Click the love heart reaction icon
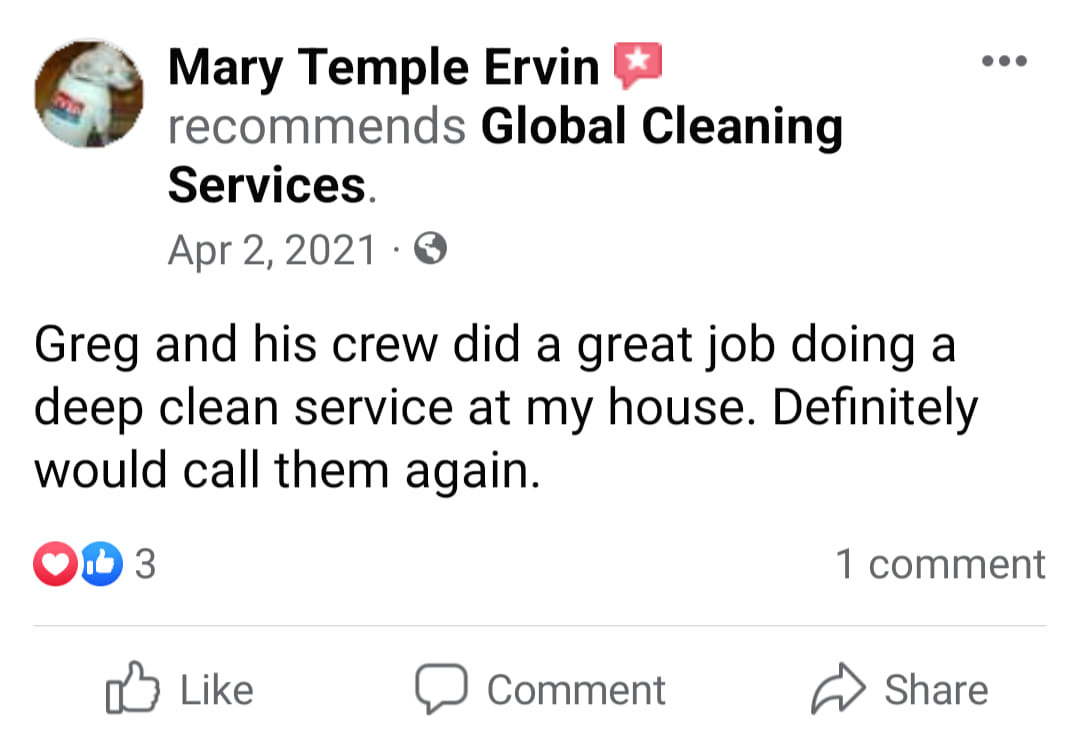This screenshot has height=749, width=1080. (x=55, y=563)
